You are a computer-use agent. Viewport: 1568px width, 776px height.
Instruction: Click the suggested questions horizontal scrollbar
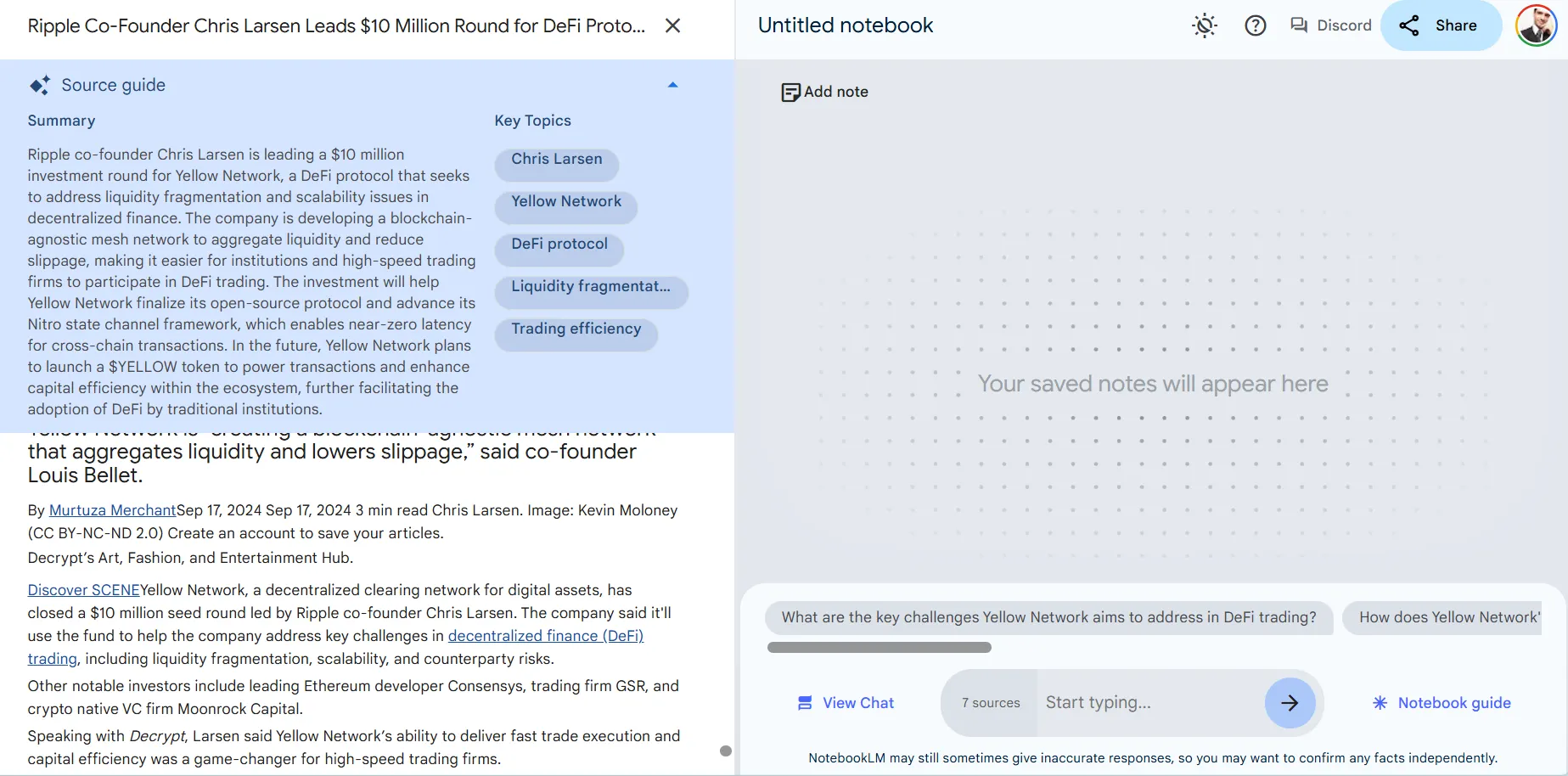click(879, 647)
